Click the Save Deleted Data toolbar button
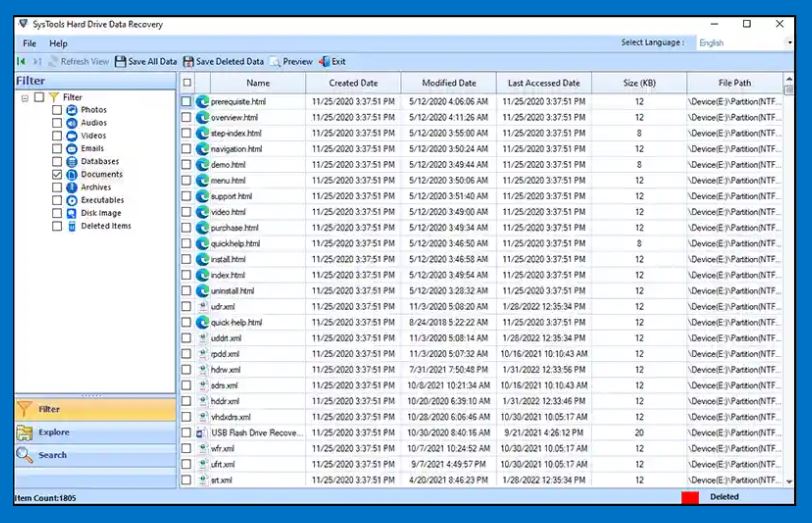The height and width of the screenshot is (523, 812). pyautogui.click(x=224, y=62)
